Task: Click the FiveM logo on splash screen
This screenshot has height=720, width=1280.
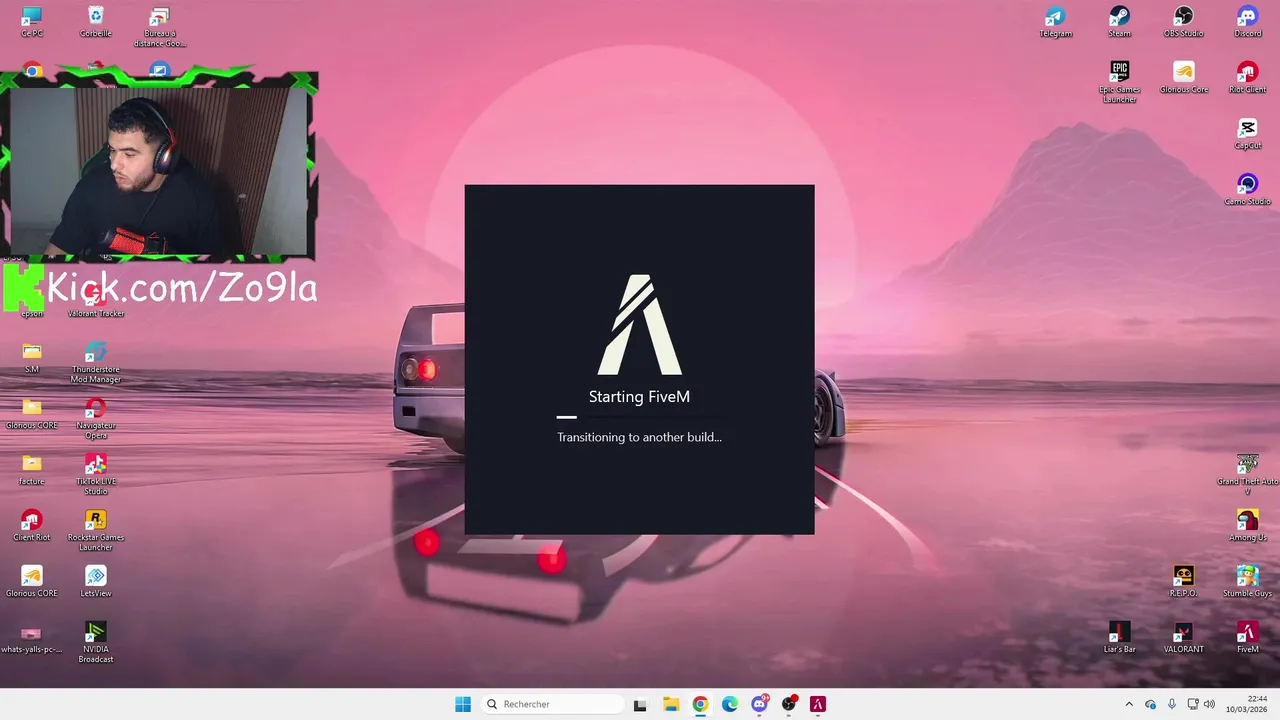Action: pos(640,325)
